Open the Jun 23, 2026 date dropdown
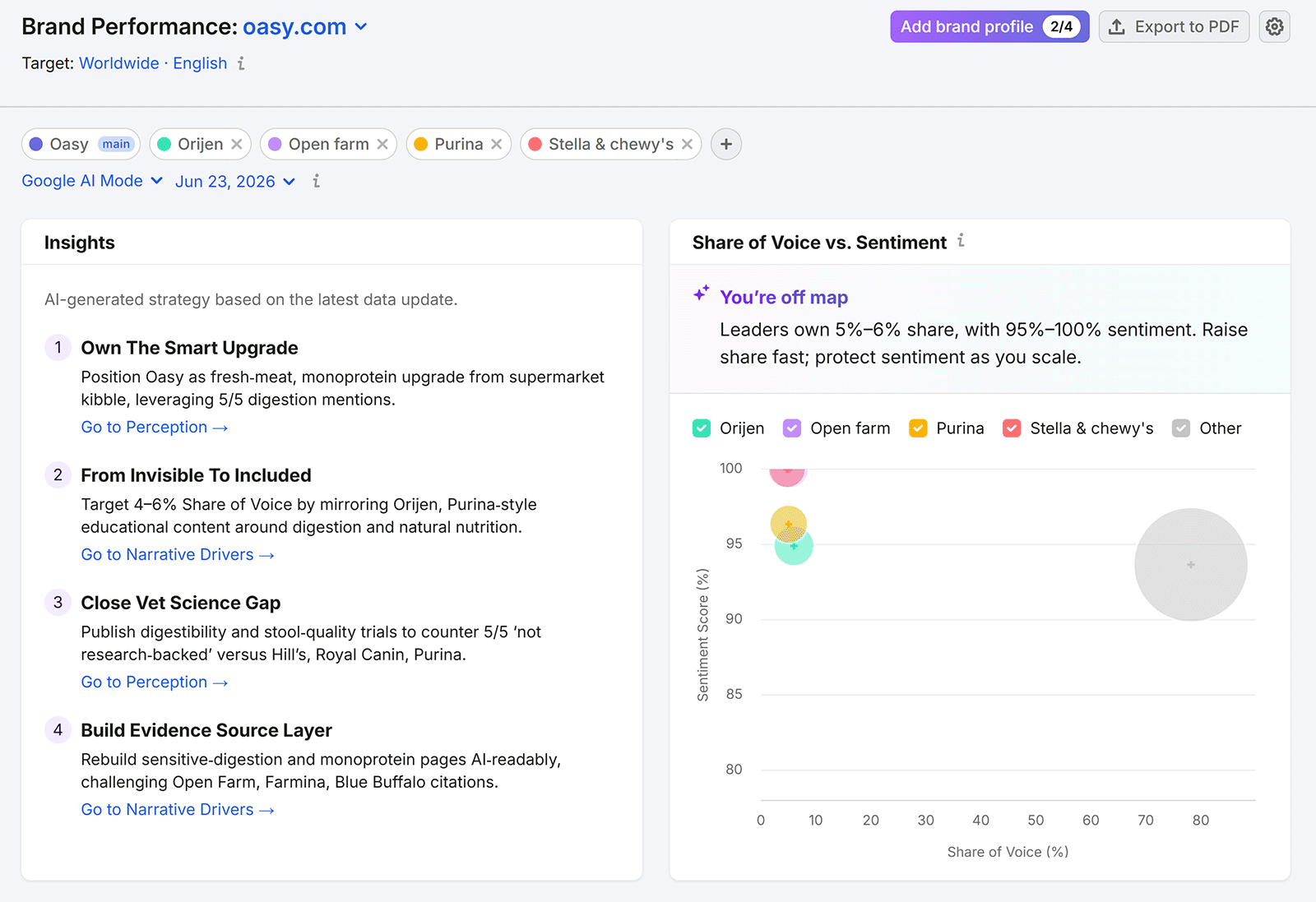Image resolution: width=1316 pixels, height=902 pixels. point(235,181)
